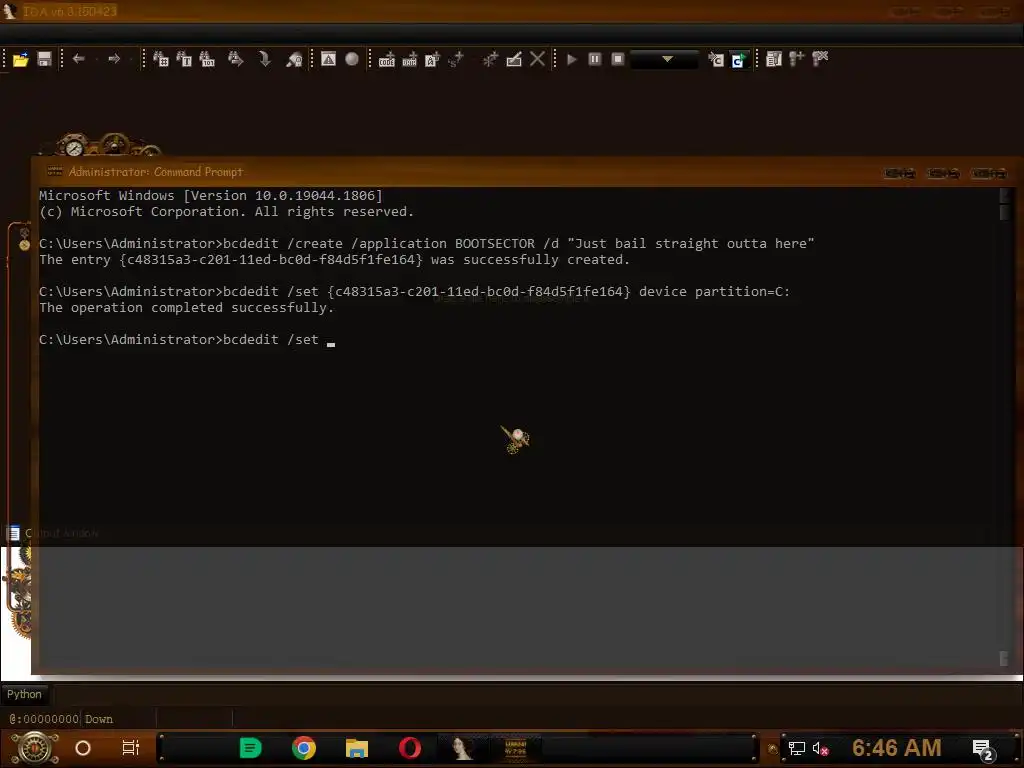Open the debugger selection dropdown
1024x768 pixels.
click(x=664, y=59)
